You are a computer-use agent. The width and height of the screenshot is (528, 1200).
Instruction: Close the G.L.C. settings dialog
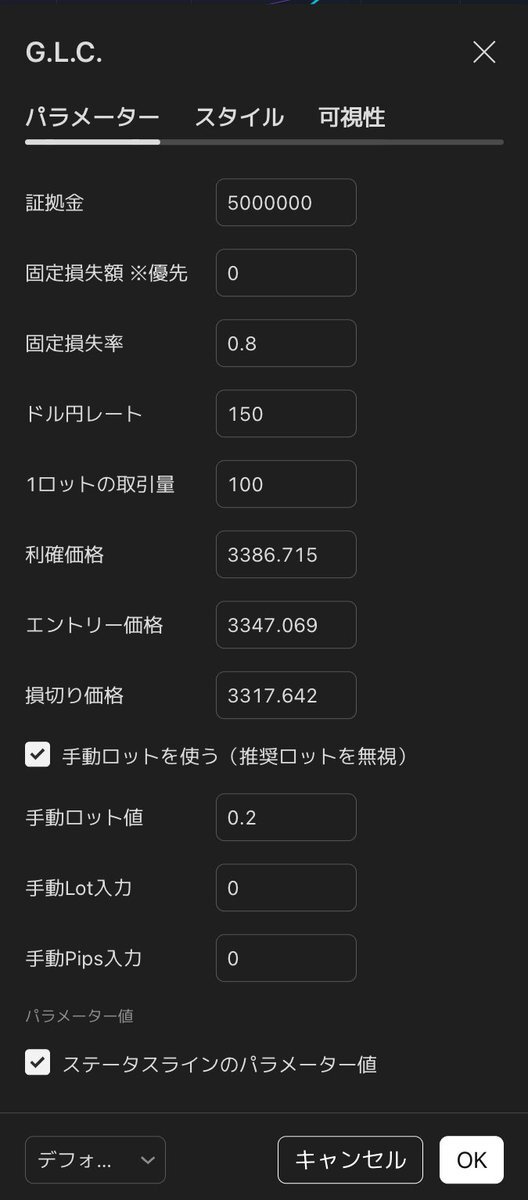484,53
